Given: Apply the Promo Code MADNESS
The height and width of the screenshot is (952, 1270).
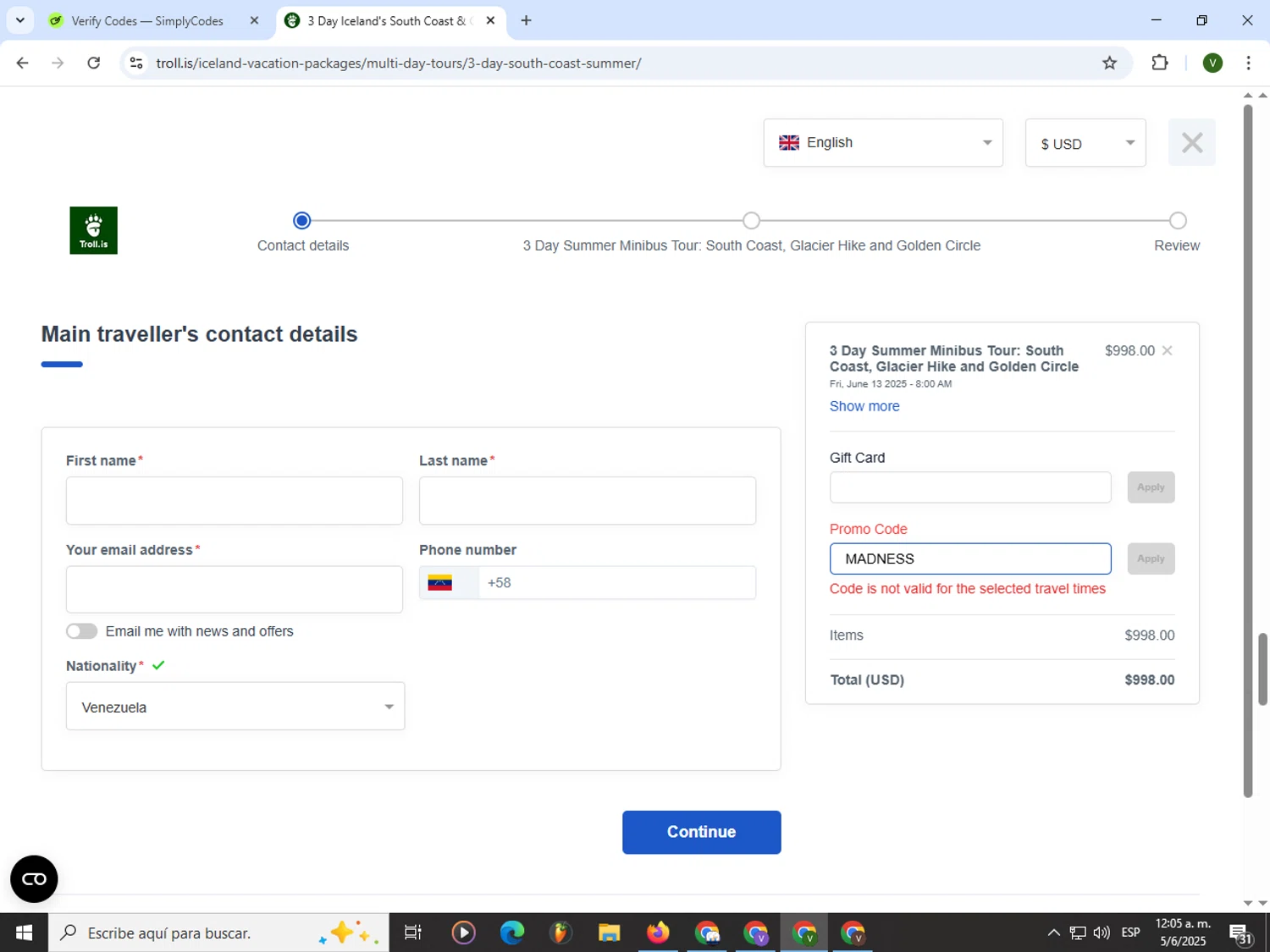Looking at the screenshot, I should [x=1151, y=559].
